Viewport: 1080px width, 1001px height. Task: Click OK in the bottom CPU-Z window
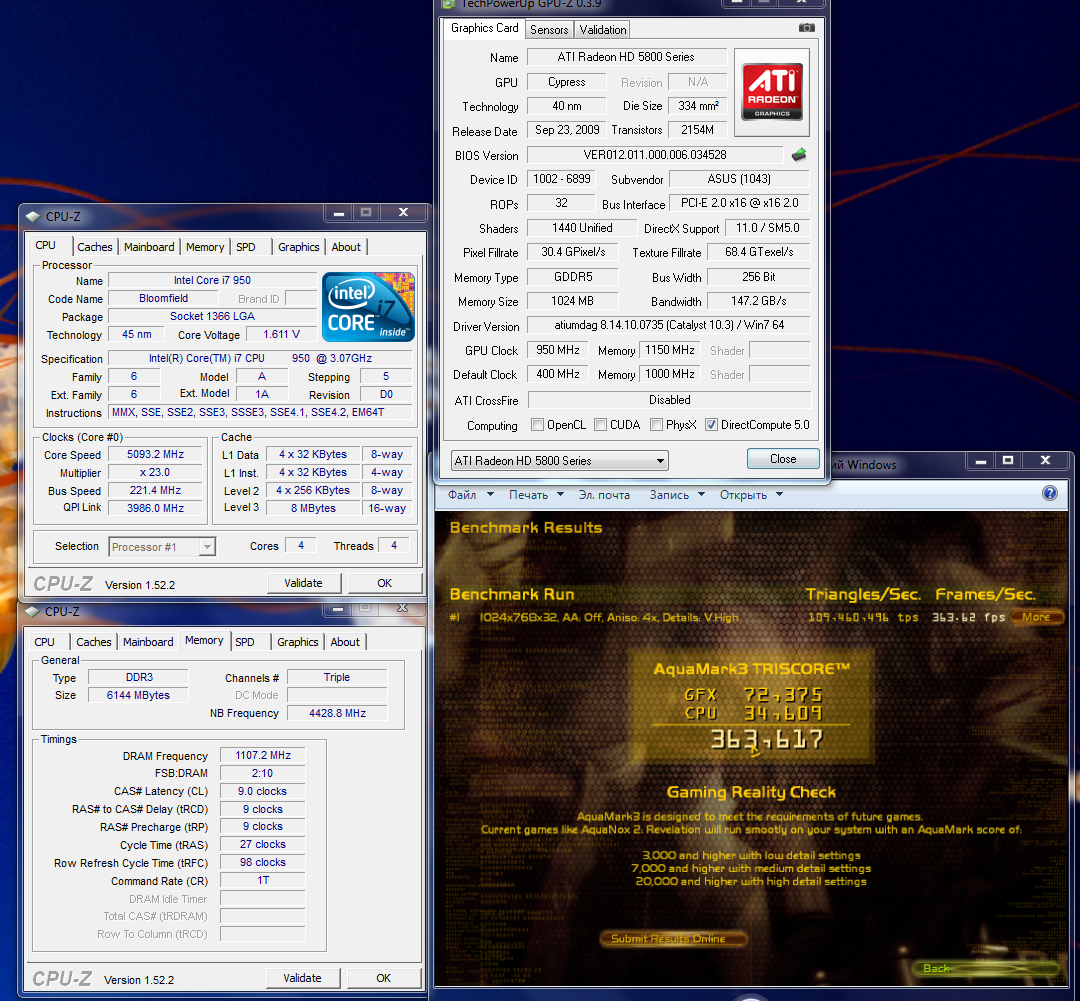tap(384, 978)
